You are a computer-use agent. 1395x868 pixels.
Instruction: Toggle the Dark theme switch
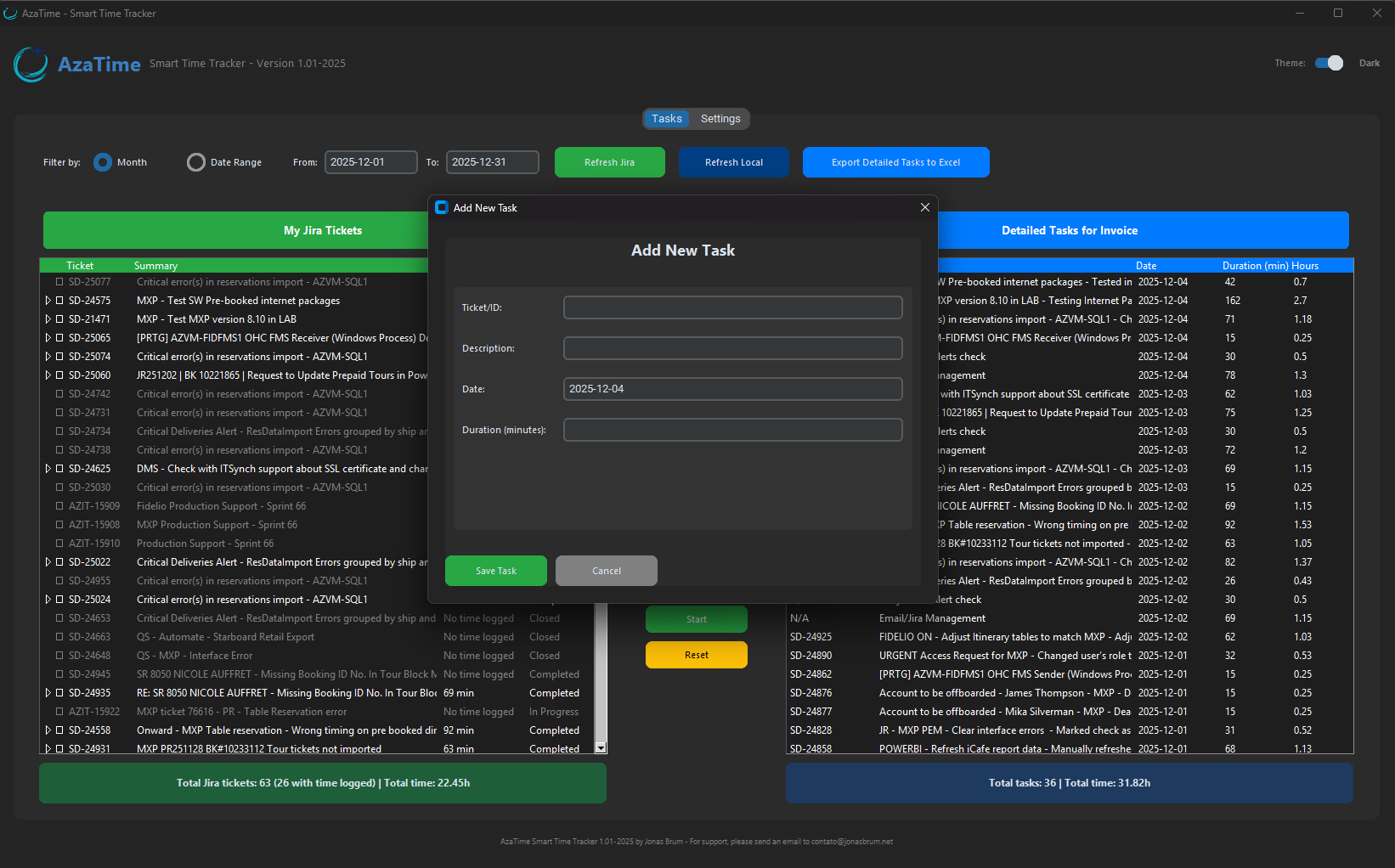1329,63
